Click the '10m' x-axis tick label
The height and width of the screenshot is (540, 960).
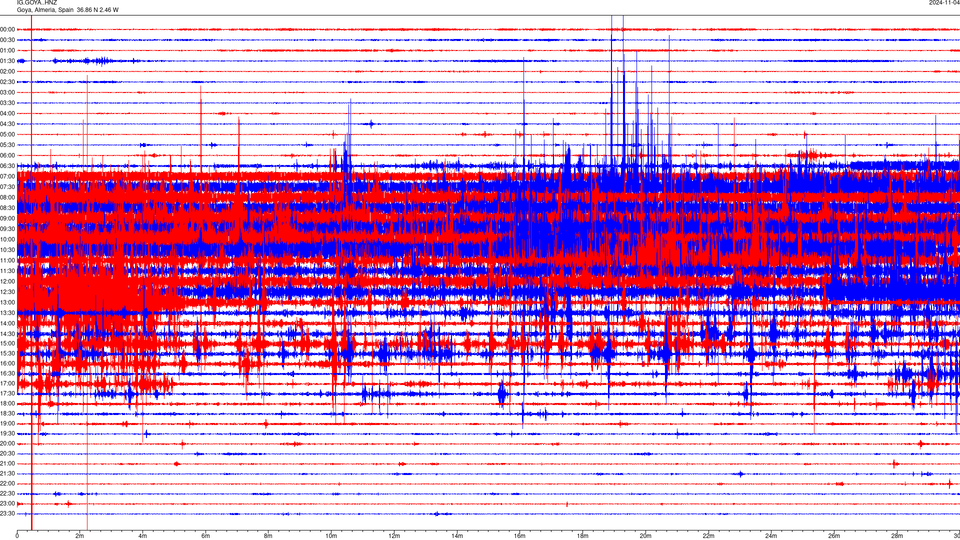tap(331, 536)
